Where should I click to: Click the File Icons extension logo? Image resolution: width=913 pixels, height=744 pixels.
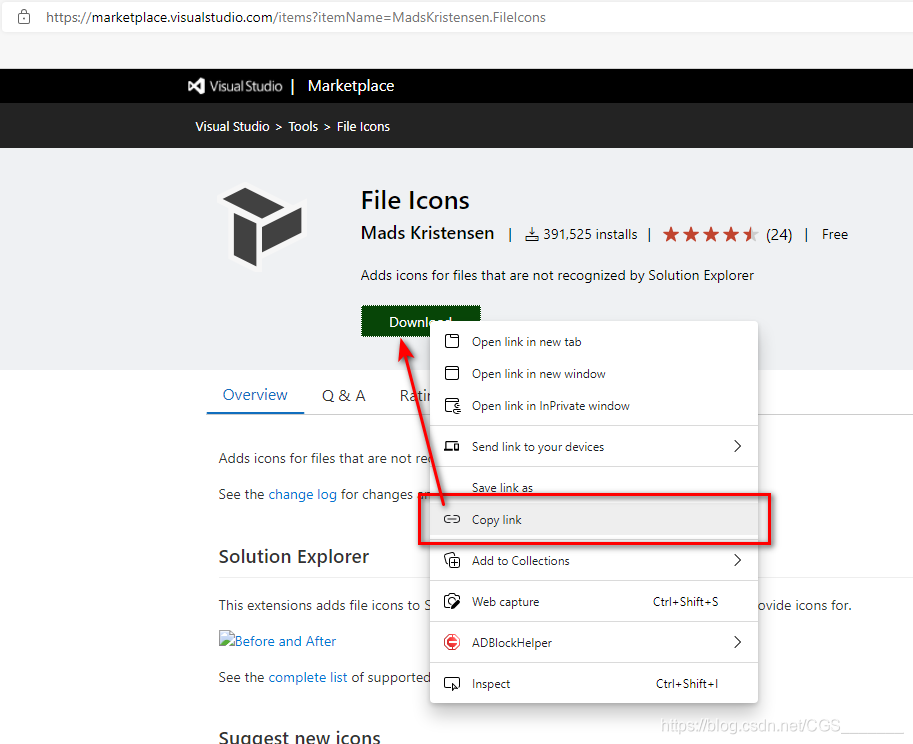tap(262, 227)
